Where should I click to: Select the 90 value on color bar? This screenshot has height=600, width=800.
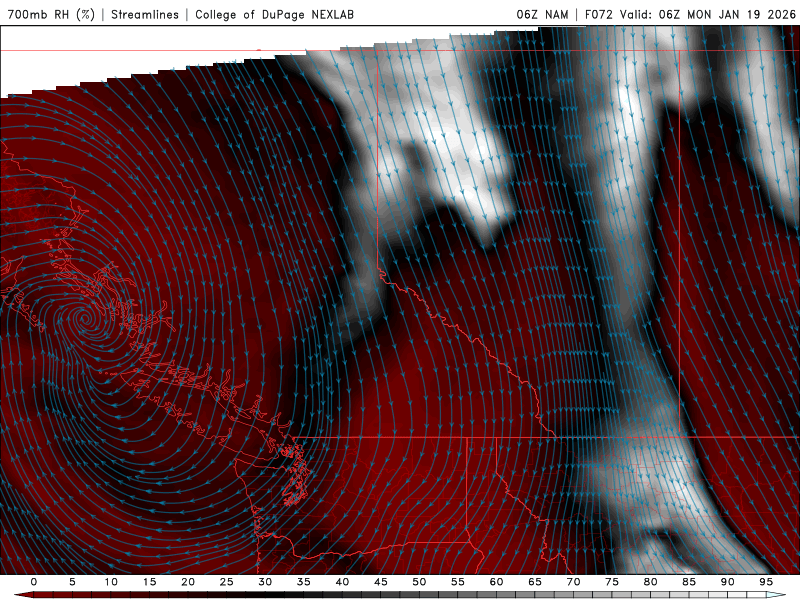(727, 582)
